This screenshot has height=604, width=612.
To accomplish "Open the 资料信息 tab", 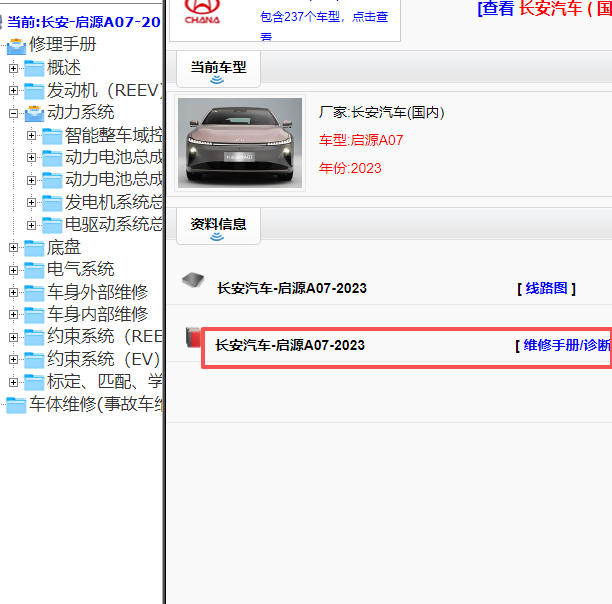I will click(x=218, y=226).
